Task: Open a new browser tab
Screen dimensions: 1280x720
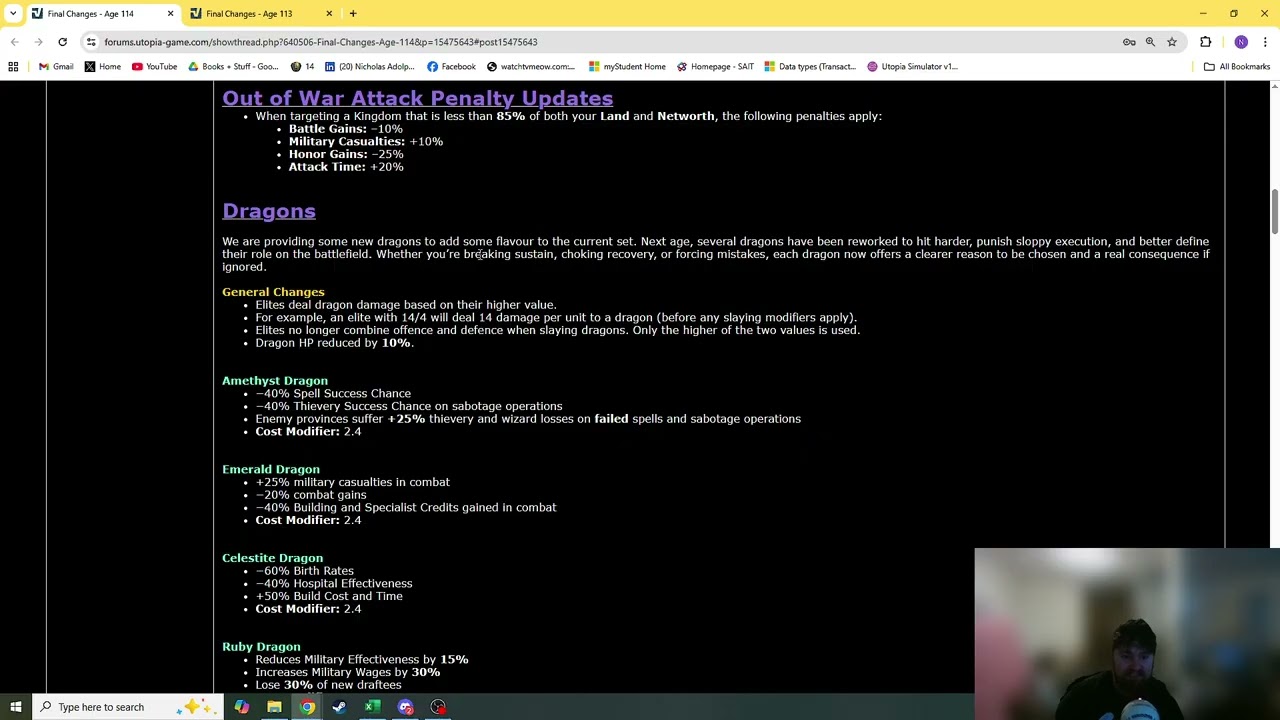Action: [x=353, y=13]
